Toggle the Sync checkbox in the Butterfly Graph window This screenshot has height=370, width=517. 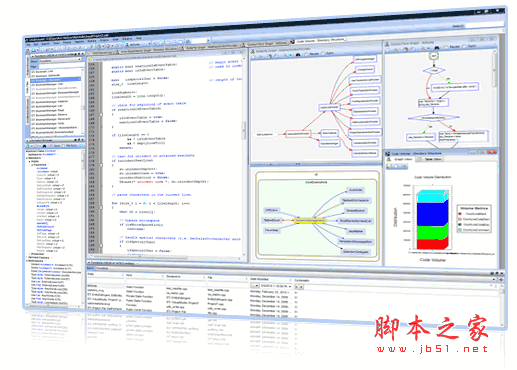[x=323, y=53]
